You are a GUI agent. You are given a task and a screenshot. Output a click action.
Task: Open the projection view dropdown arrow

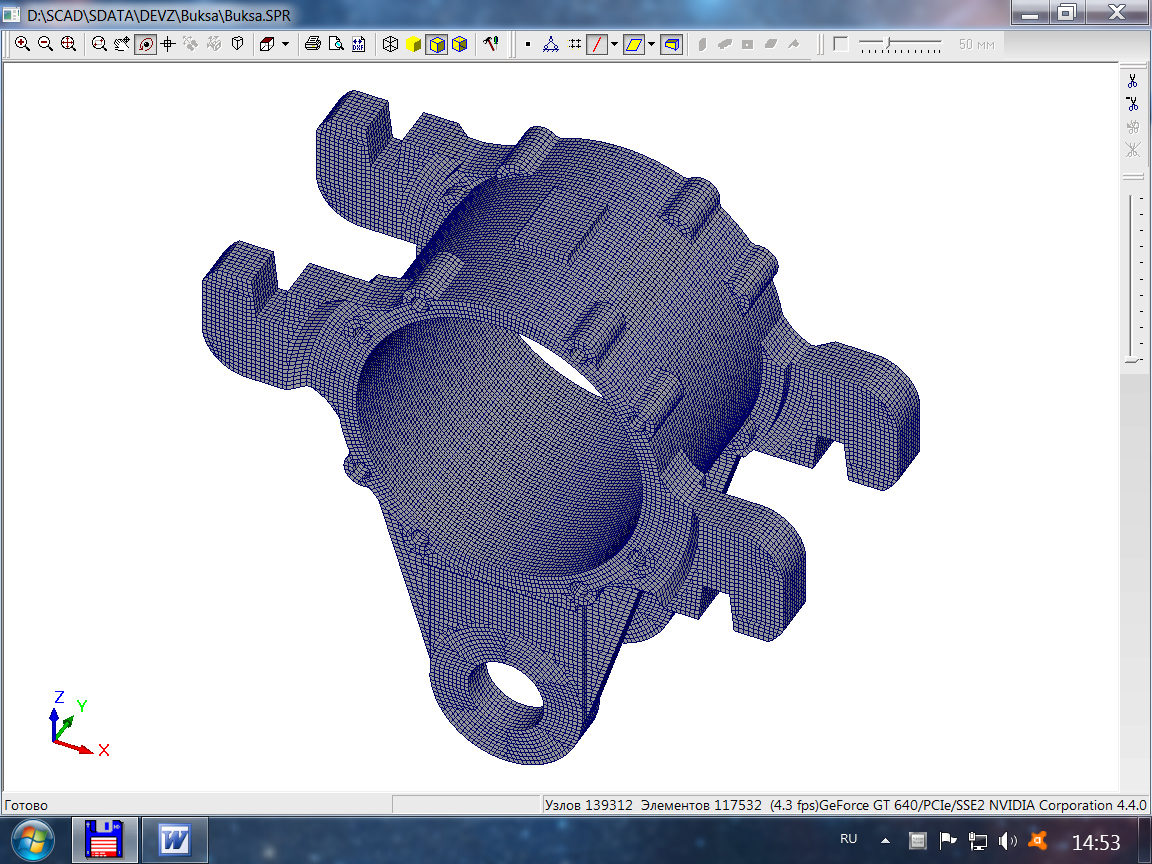(x=285, y=44)
